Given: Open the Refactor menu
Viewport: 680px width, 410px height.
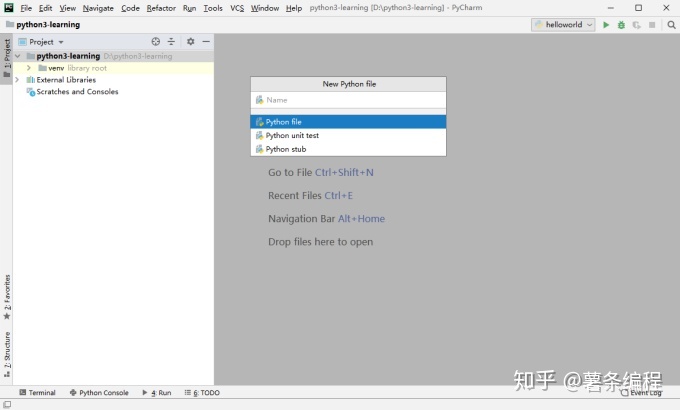Looking at the screenshot, I should coord(161,8).
